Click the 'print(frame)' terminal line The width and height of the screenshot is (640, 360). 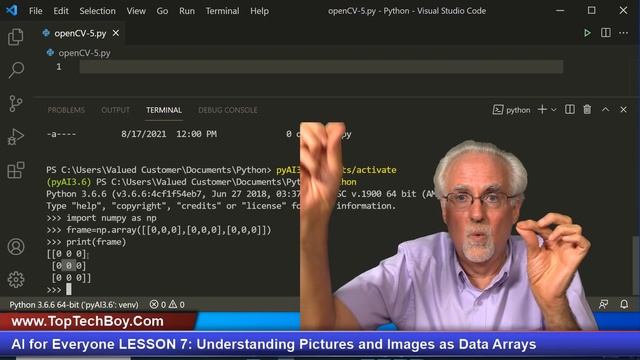pos(86,242)
